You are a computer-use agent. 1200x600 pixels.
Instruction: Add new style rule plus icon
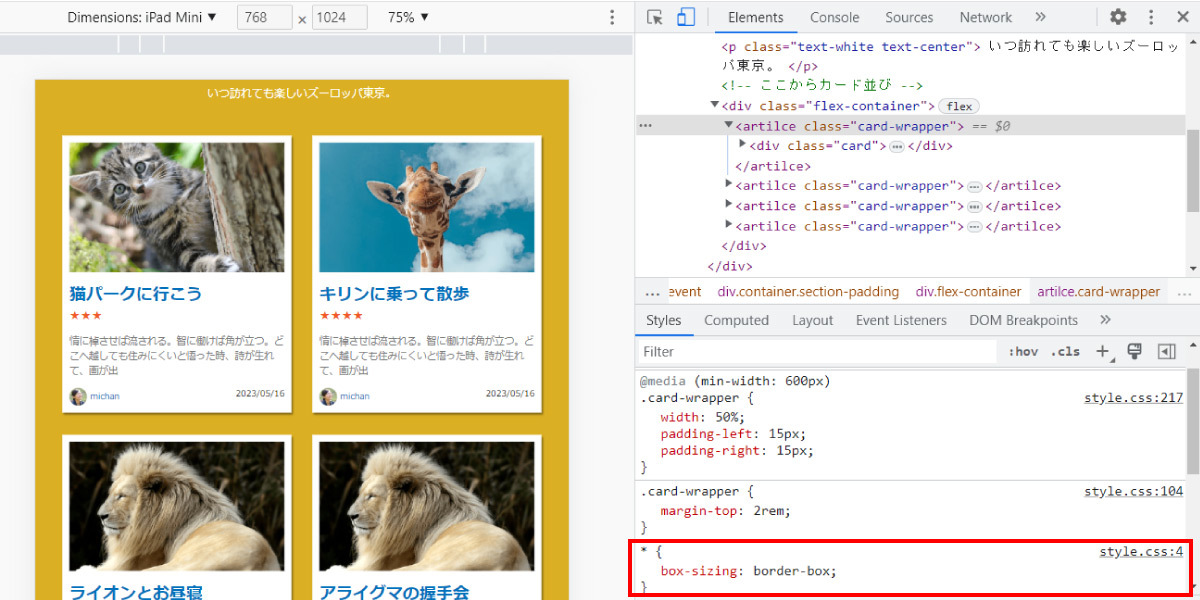pos(1102,352)
